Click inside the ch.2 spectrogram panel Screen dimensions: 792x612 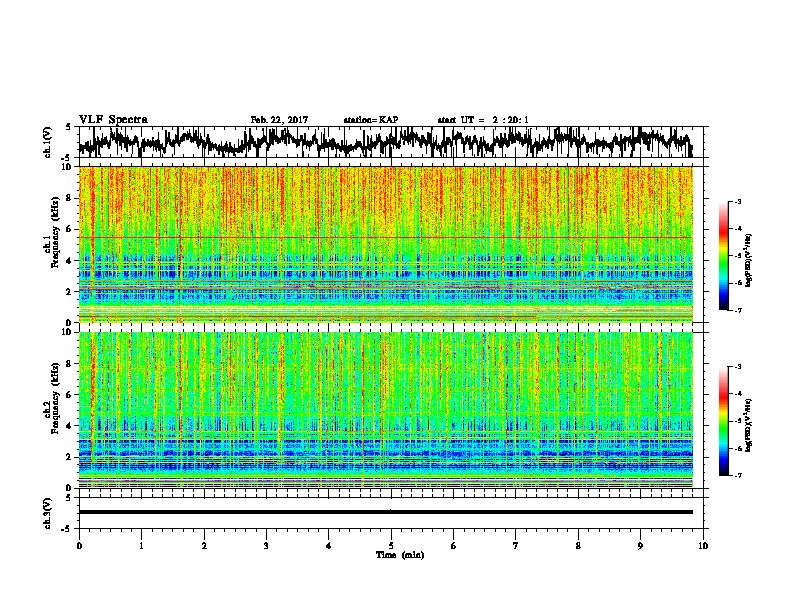(385, 410)
